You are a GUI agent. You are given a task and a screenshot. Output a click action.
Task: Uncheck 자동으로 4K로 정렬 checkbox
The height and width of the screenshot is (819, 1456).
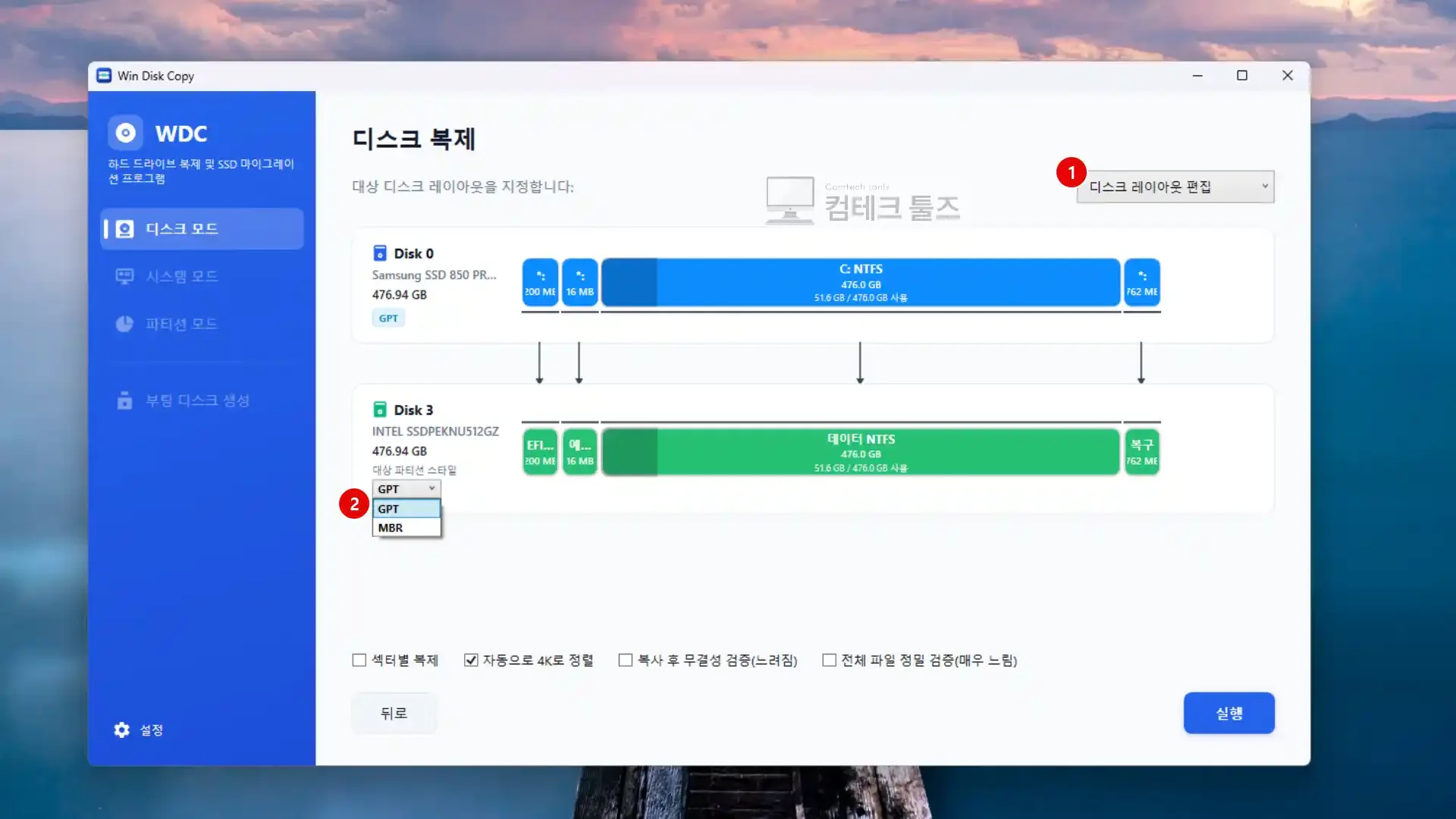coord(471,661)
